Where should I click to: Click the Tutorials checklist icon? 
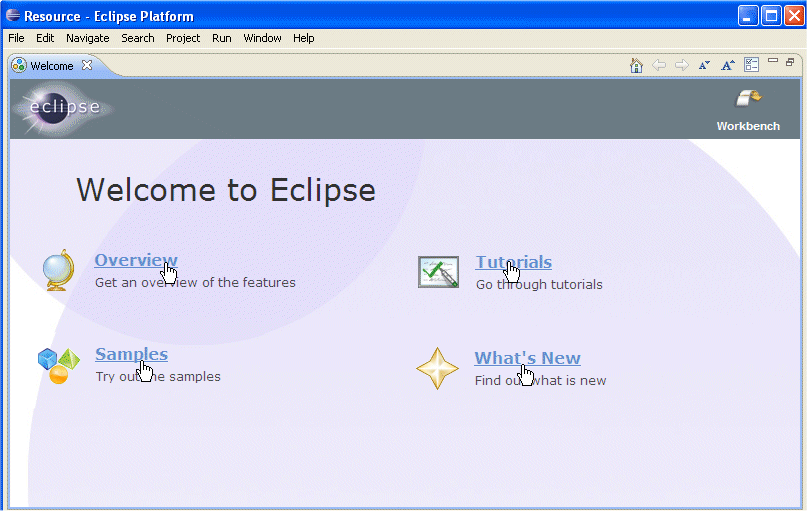(438, 272)
